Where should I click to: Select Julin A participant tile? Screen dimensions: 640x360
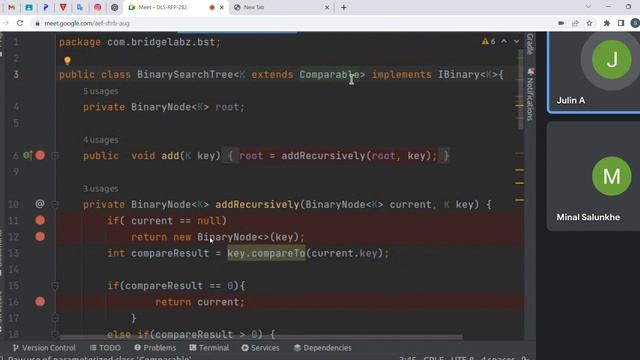click(x=594, y=72)
